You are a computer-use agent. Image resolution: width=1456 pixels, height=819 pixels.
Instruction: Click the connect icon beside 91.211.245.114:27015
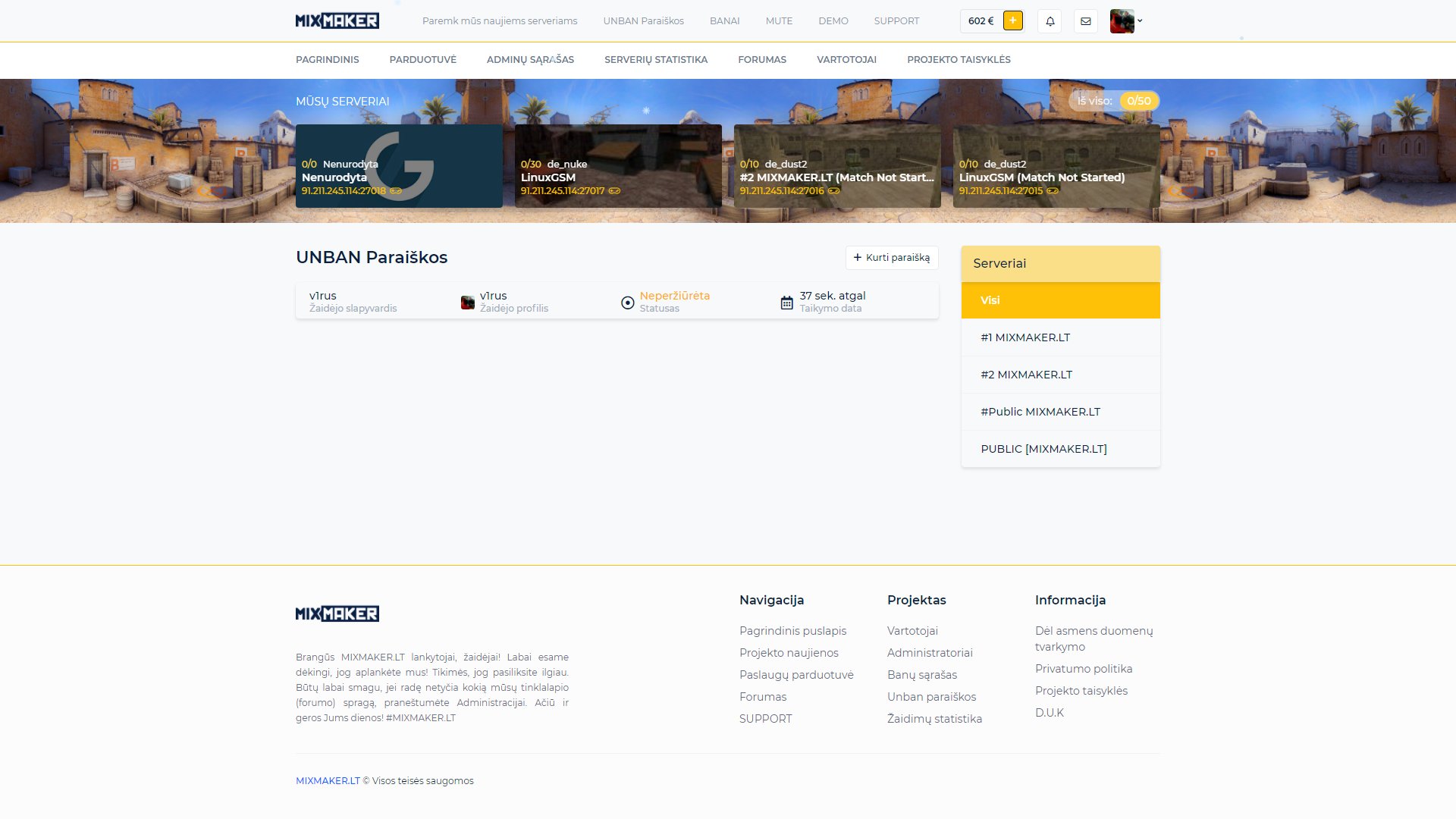point(1053,191)
